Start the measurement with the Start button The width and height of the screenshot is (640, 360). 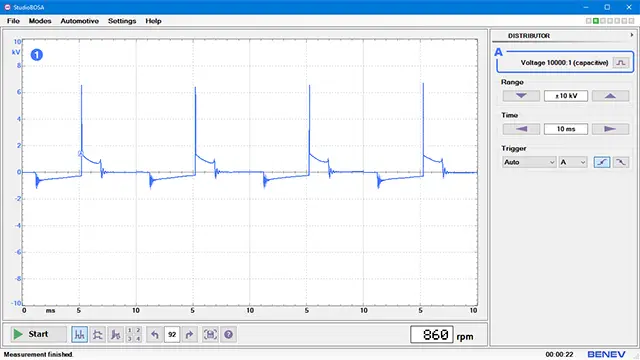(x=39, y=334)
